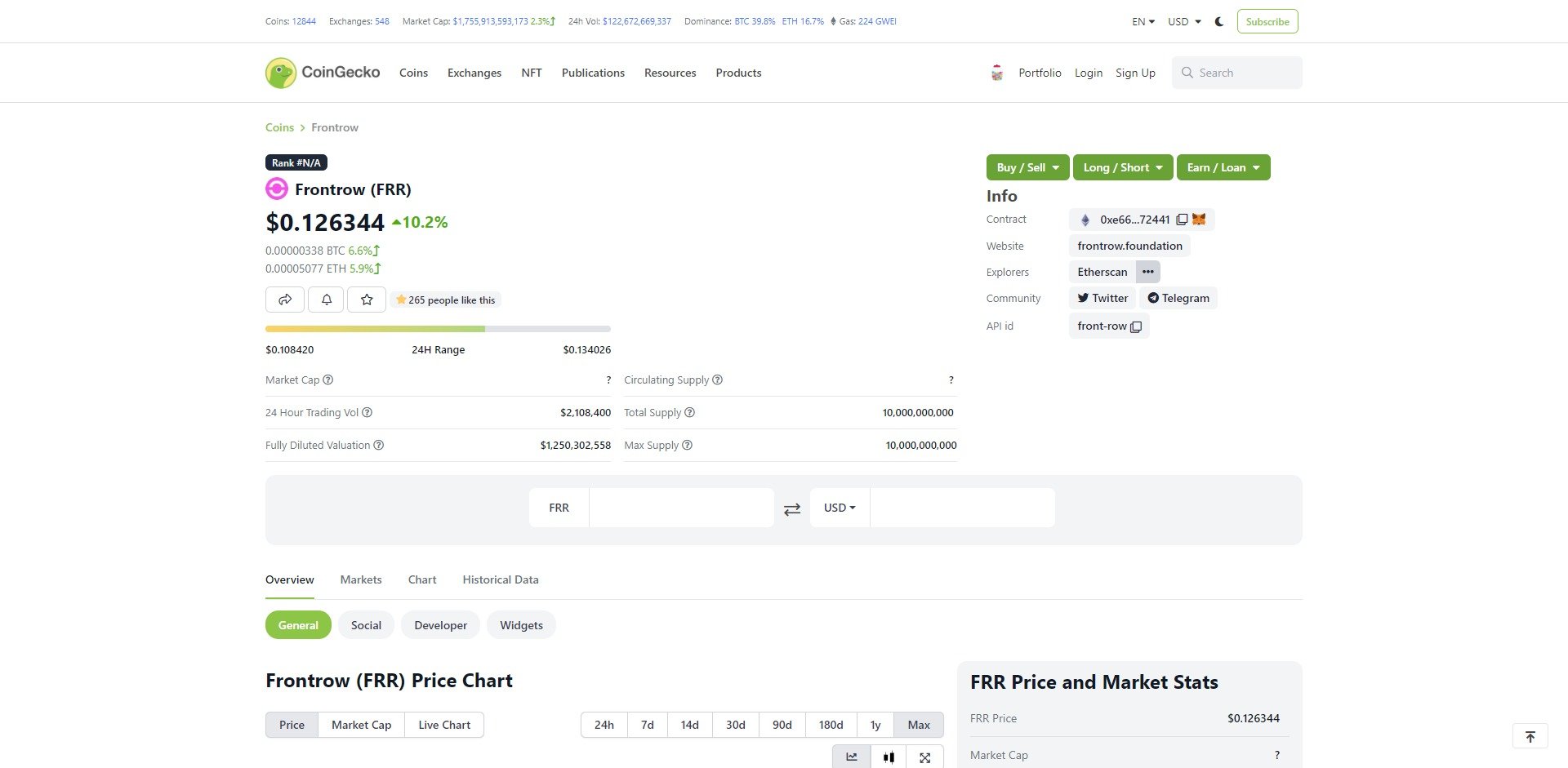This screenshot has height=768, width=1568.
Task: Click the FRR to USD swap arrows
Action: (792, 509)
